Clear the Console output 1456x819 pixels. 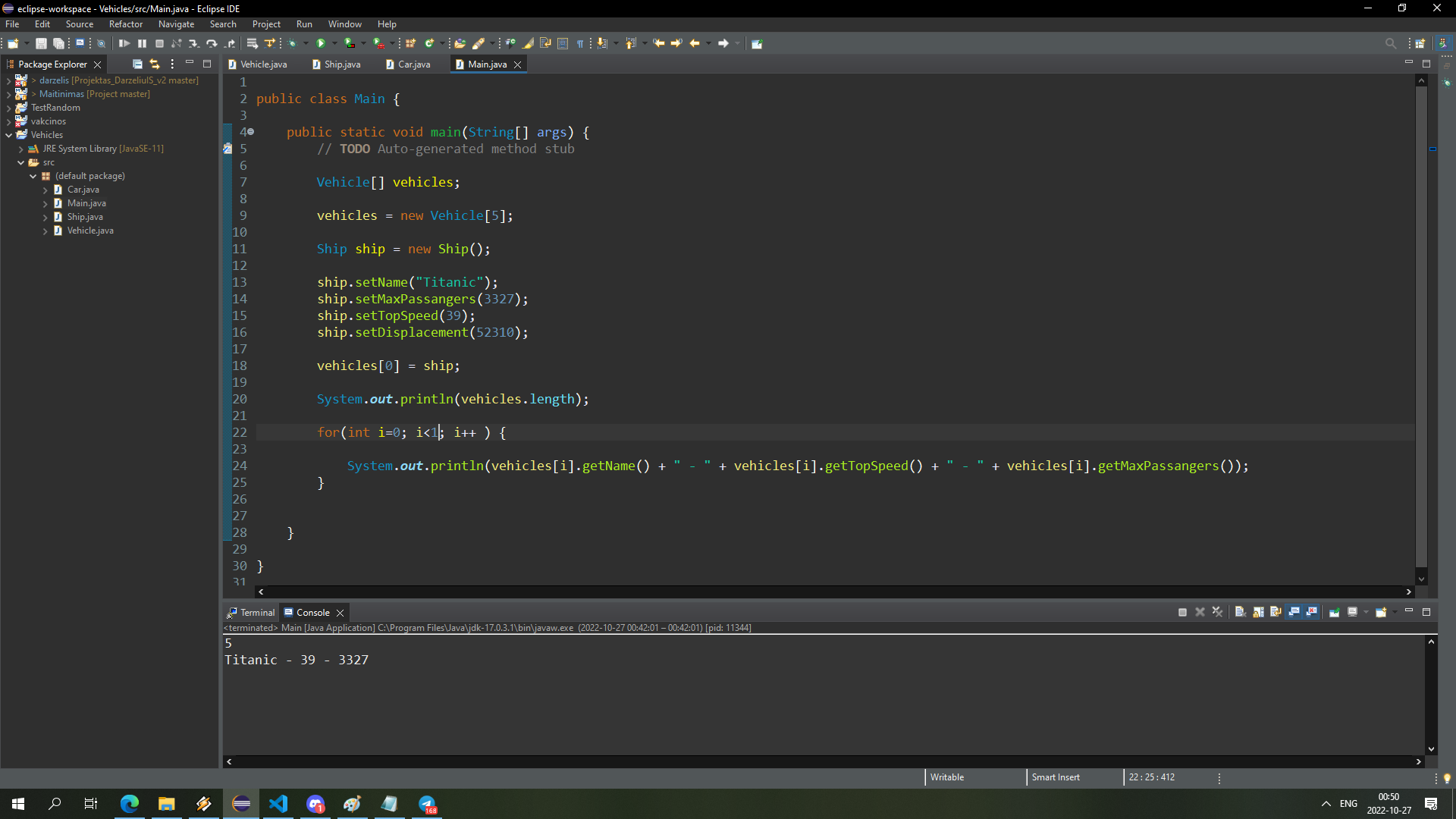pyautogui.click(x=1241, y=612)
